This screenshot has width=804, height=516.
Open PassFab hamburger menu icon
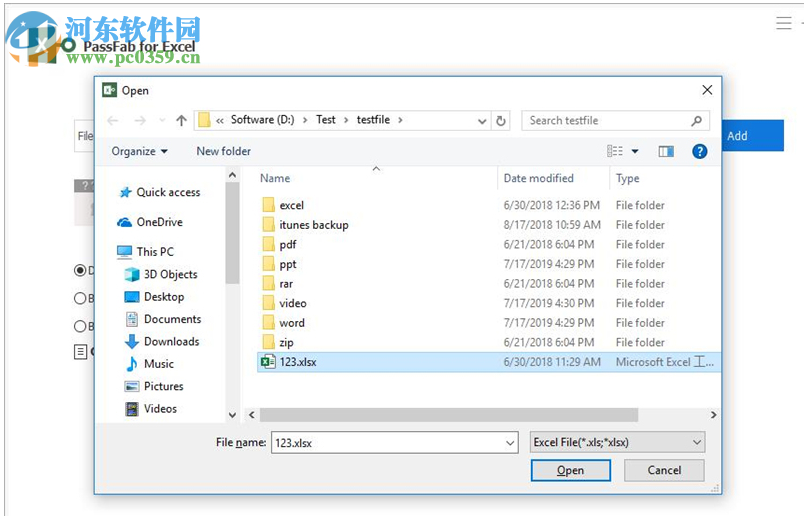tap(783, 23)
